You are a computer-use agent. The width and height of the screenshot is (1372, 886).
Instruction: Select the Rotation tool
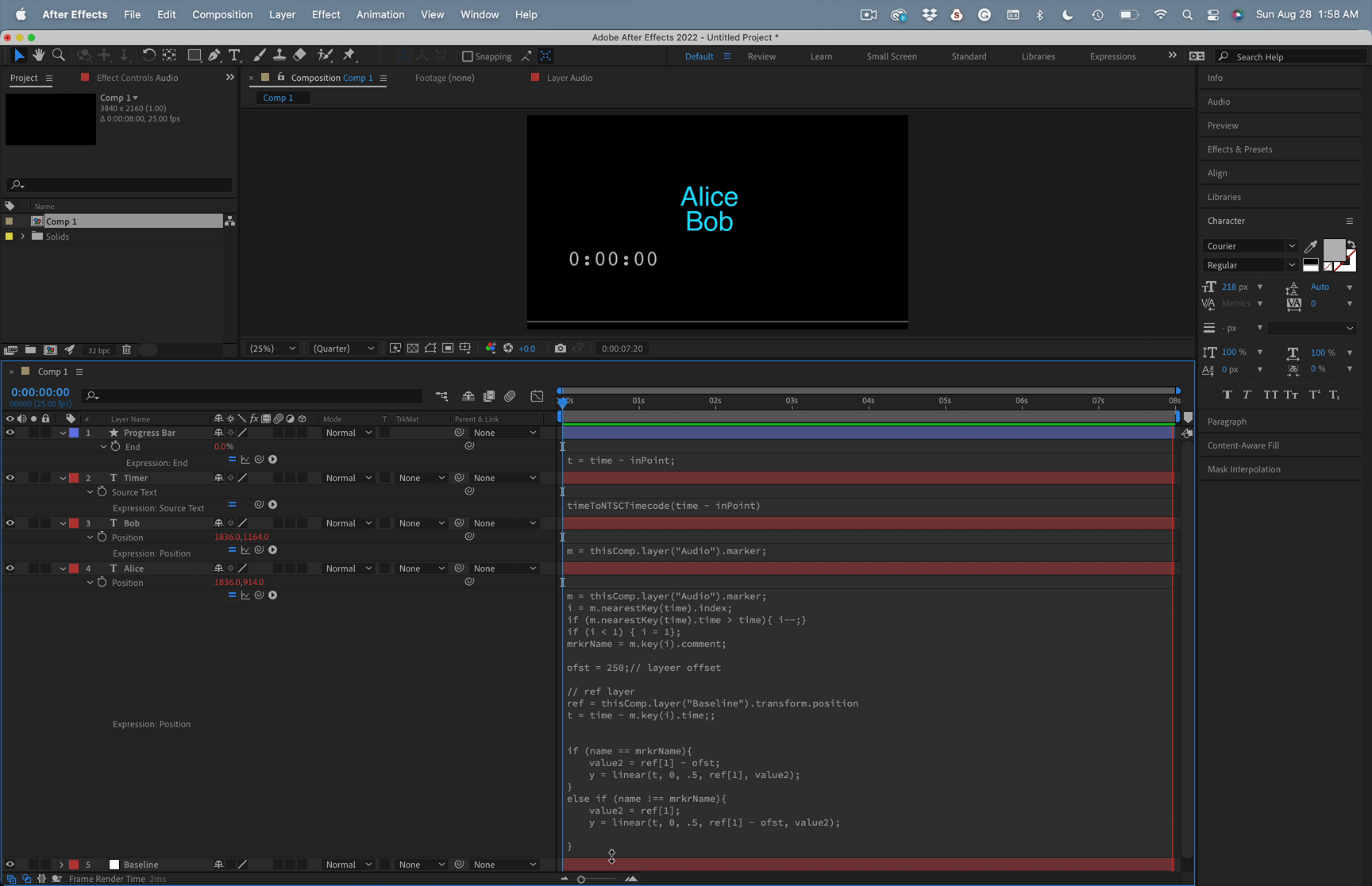[148, 55]
